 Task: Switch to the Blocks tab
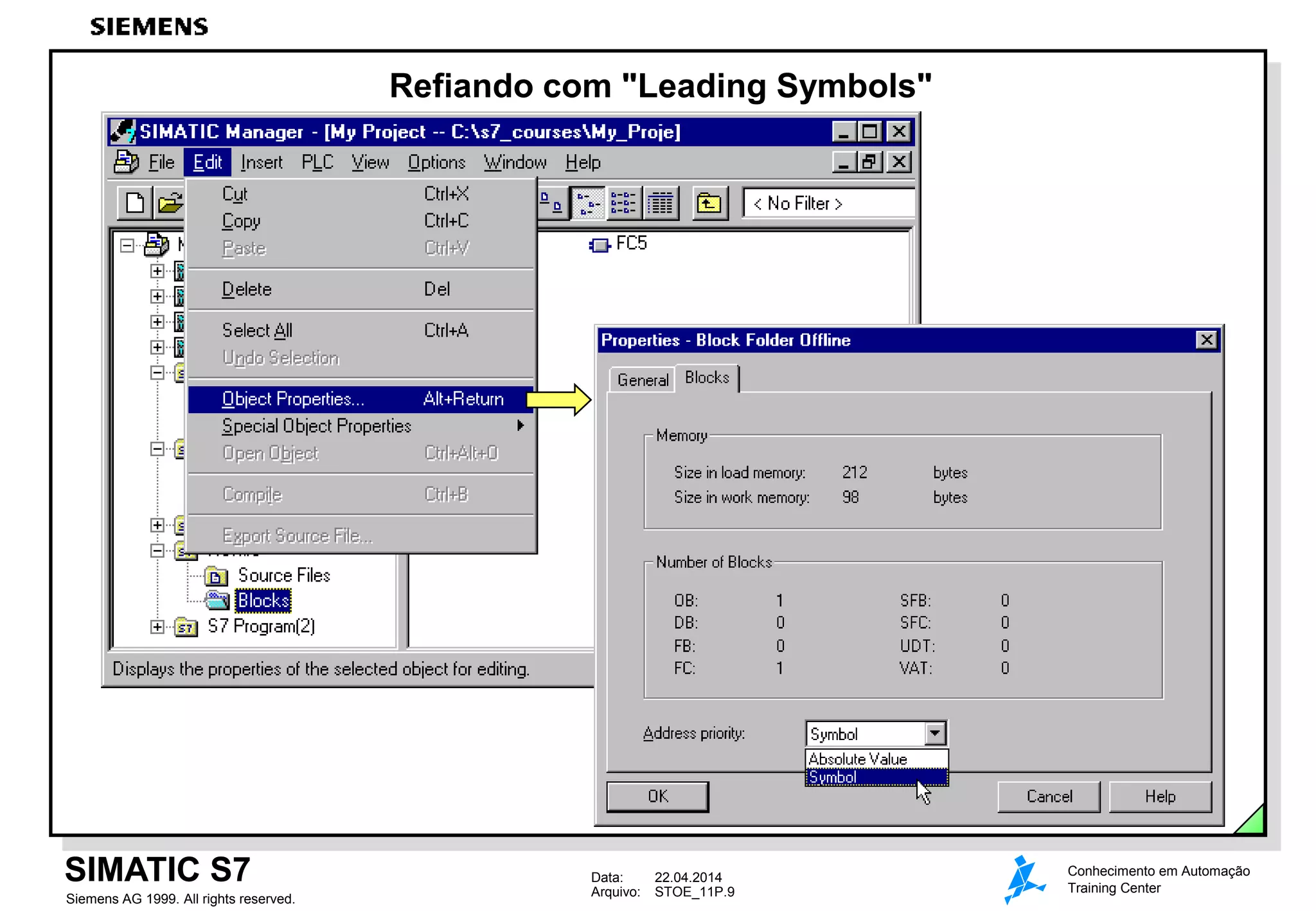click(x=707, y=378)
